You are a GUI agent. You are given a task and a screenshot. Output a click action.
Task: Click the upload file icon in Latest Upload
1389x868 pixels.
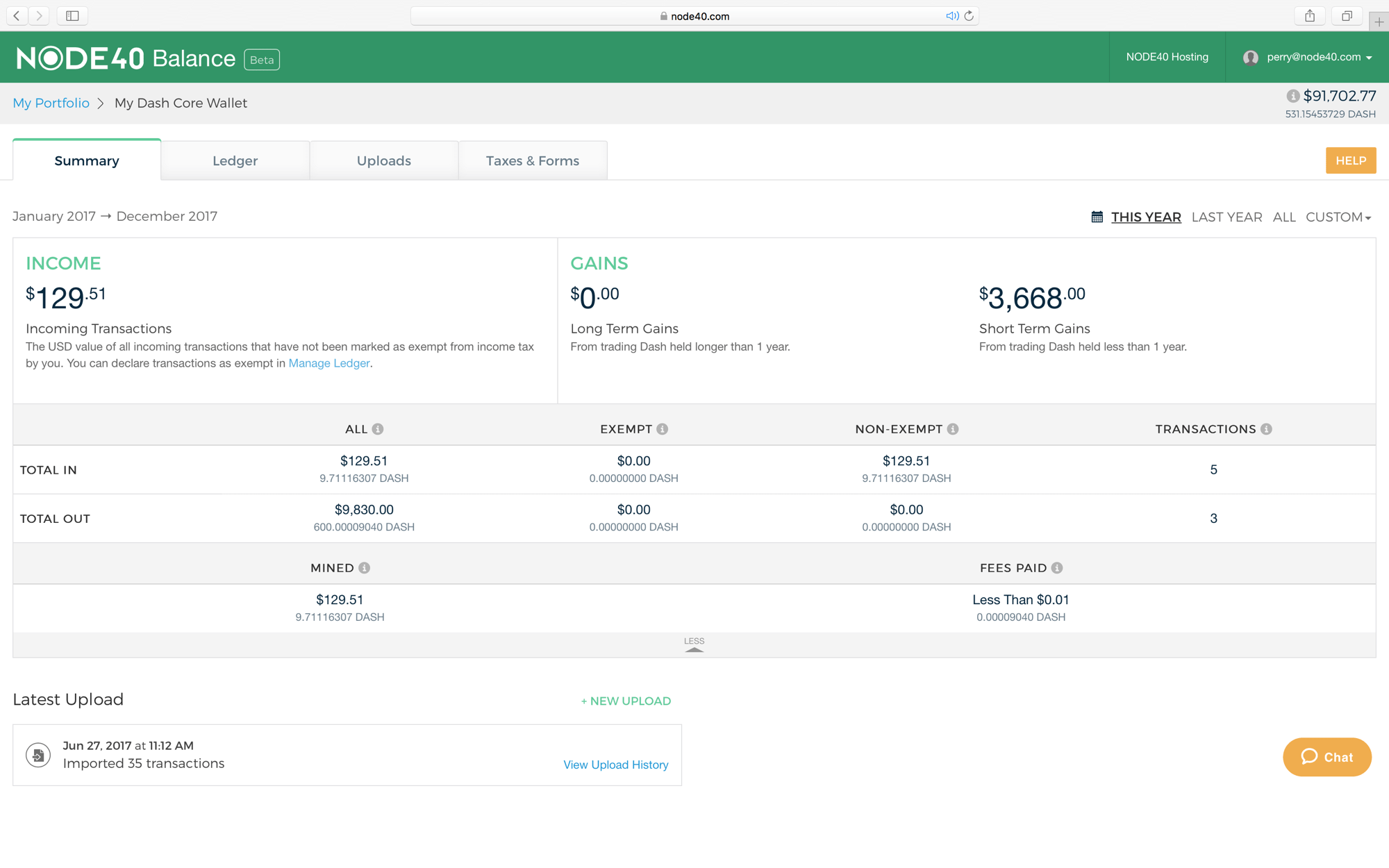pos(38,755)
